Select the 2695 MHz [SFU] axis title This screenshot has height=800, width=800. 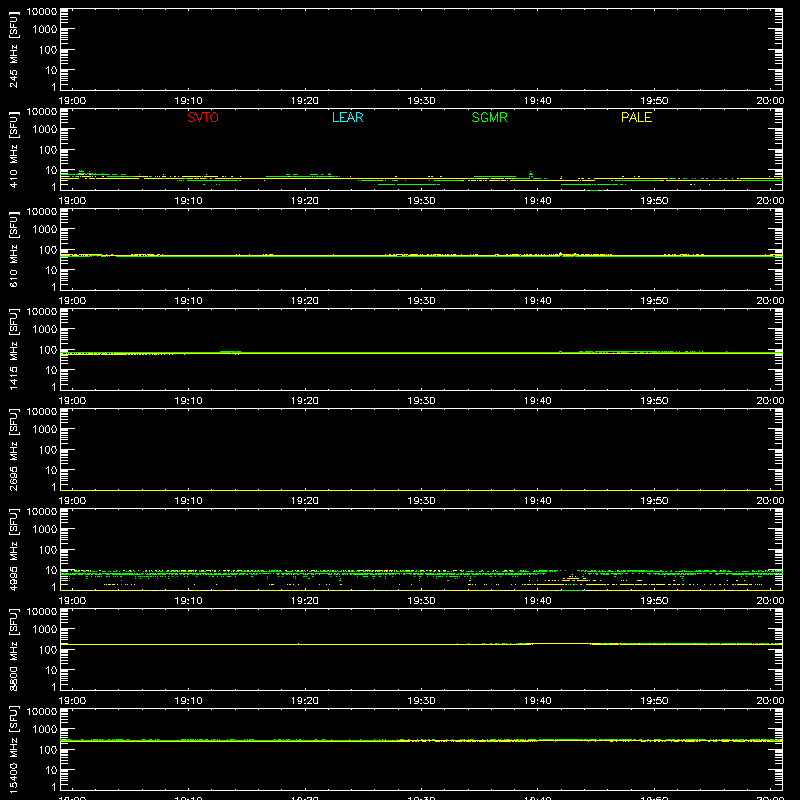click(x=13, y=450)
